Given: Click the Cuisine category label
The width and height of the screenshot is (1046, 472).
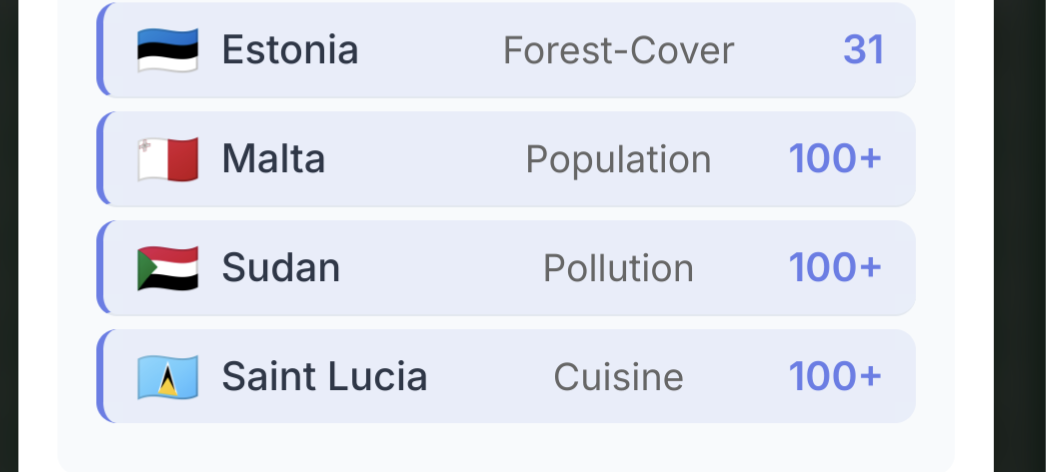Looking at the screenshot, I should click(x=618, y=377).
